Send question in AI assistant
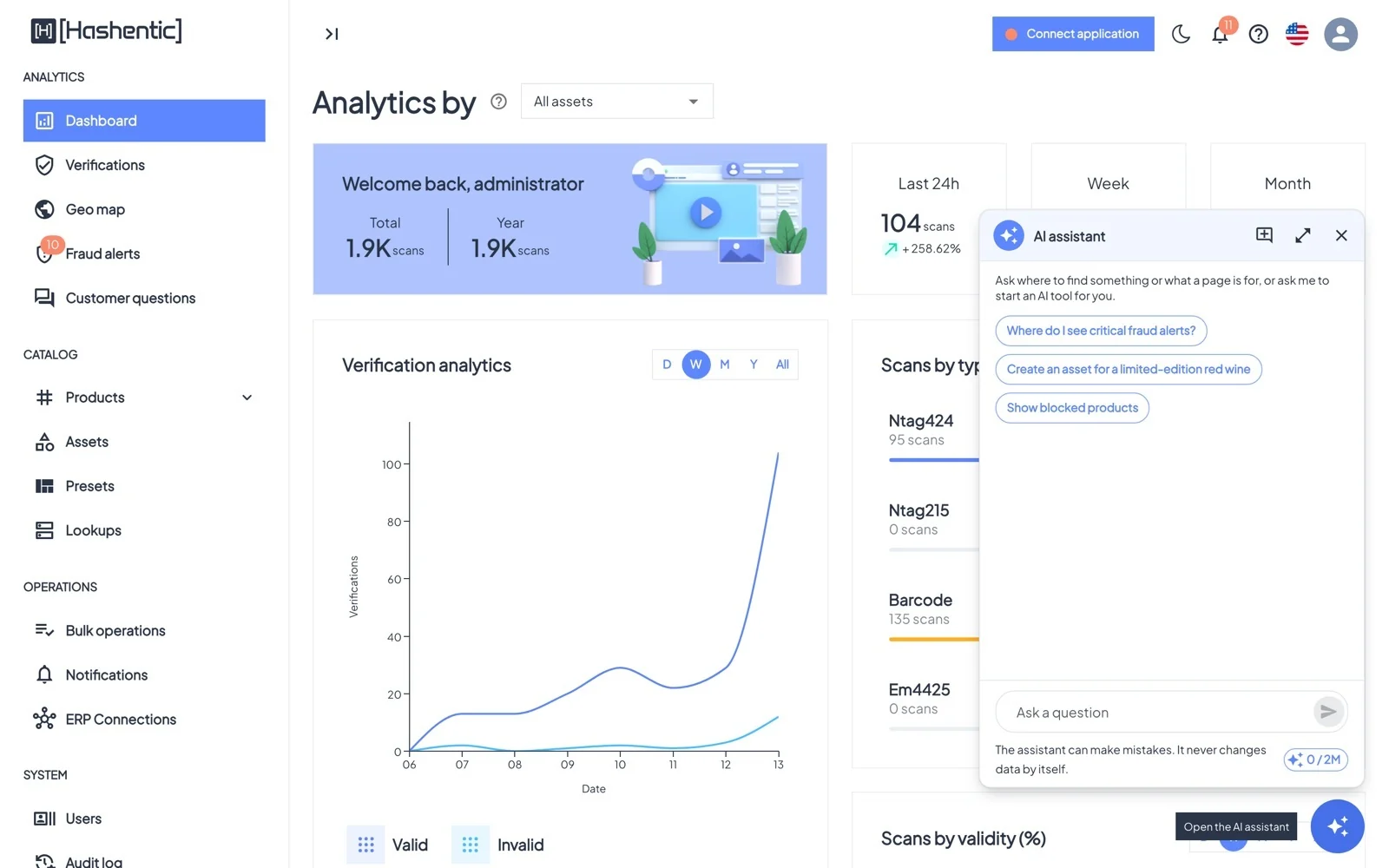 click(x=1327, y=712)
